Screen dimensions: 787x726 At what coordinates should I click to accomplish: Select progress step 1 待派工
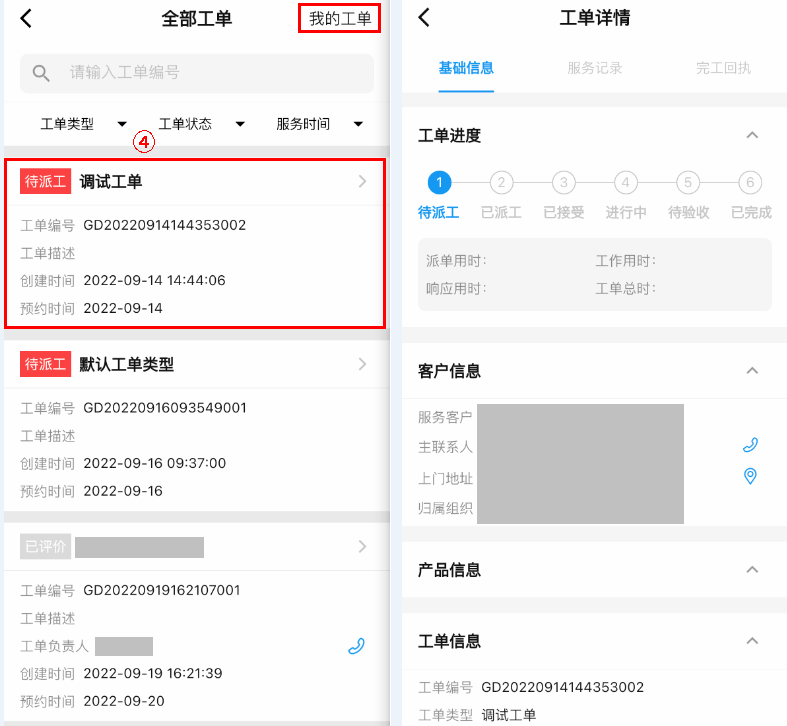tap(439, 182)
